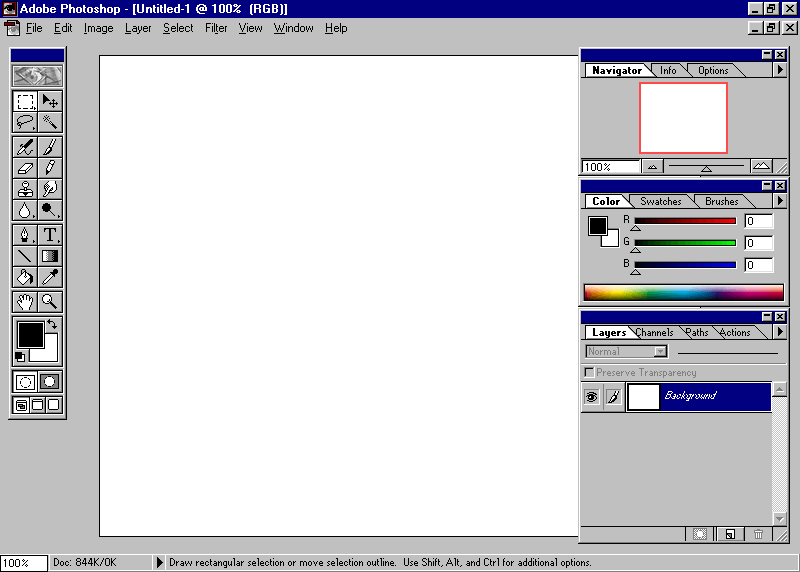Choose standard window screen mode
This screenshot has width=800, height=572.
[21, 405]
